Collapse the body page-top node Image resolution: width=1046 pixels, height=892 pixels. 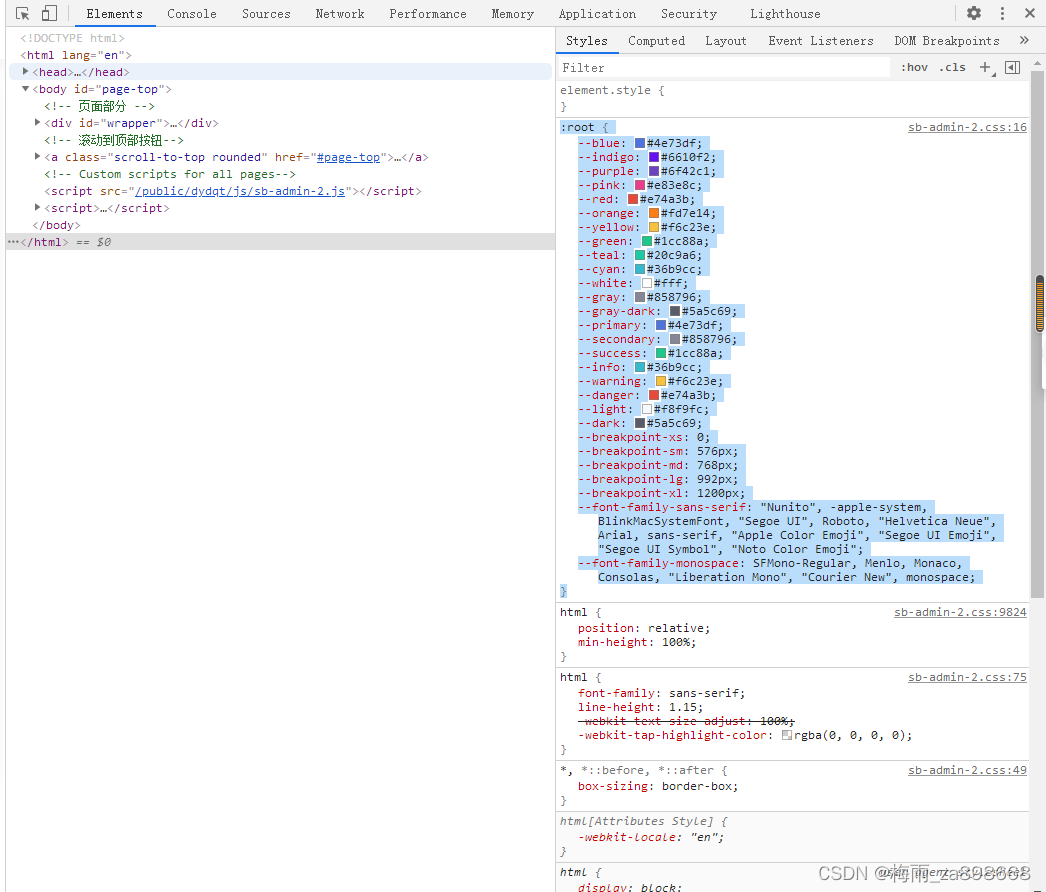[x=25, y=89]
